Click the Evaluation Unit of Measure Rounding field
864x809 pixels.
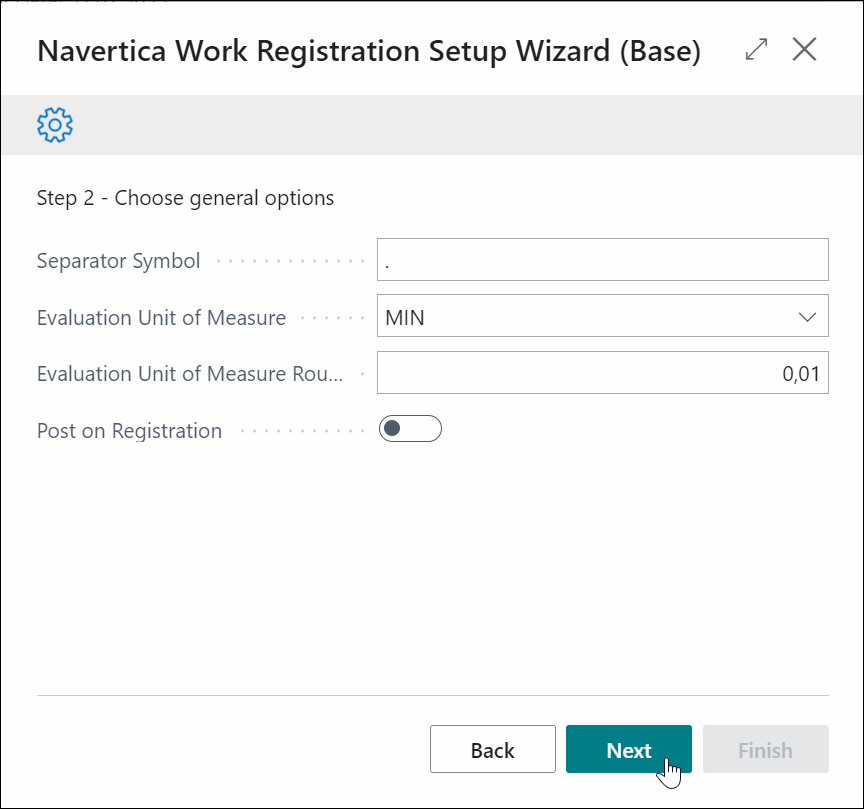(602, 373)
